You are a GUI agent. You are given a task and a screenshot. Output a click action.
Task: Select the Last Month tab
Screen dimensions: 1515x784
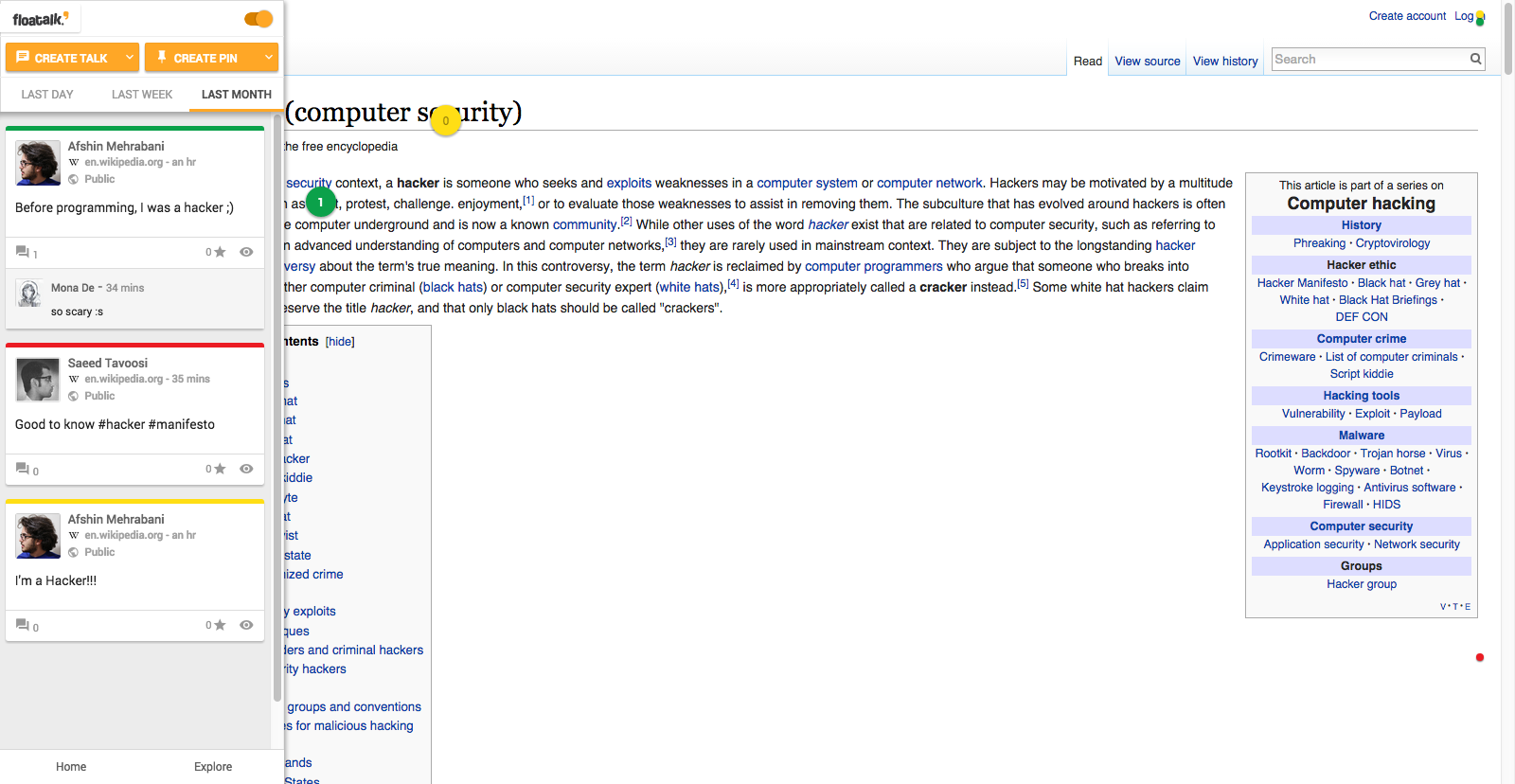coord(237,95)
